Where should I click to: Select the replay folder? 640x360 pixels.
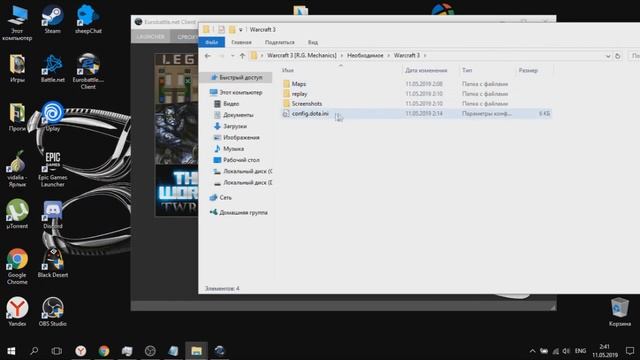tap(416, 93)
